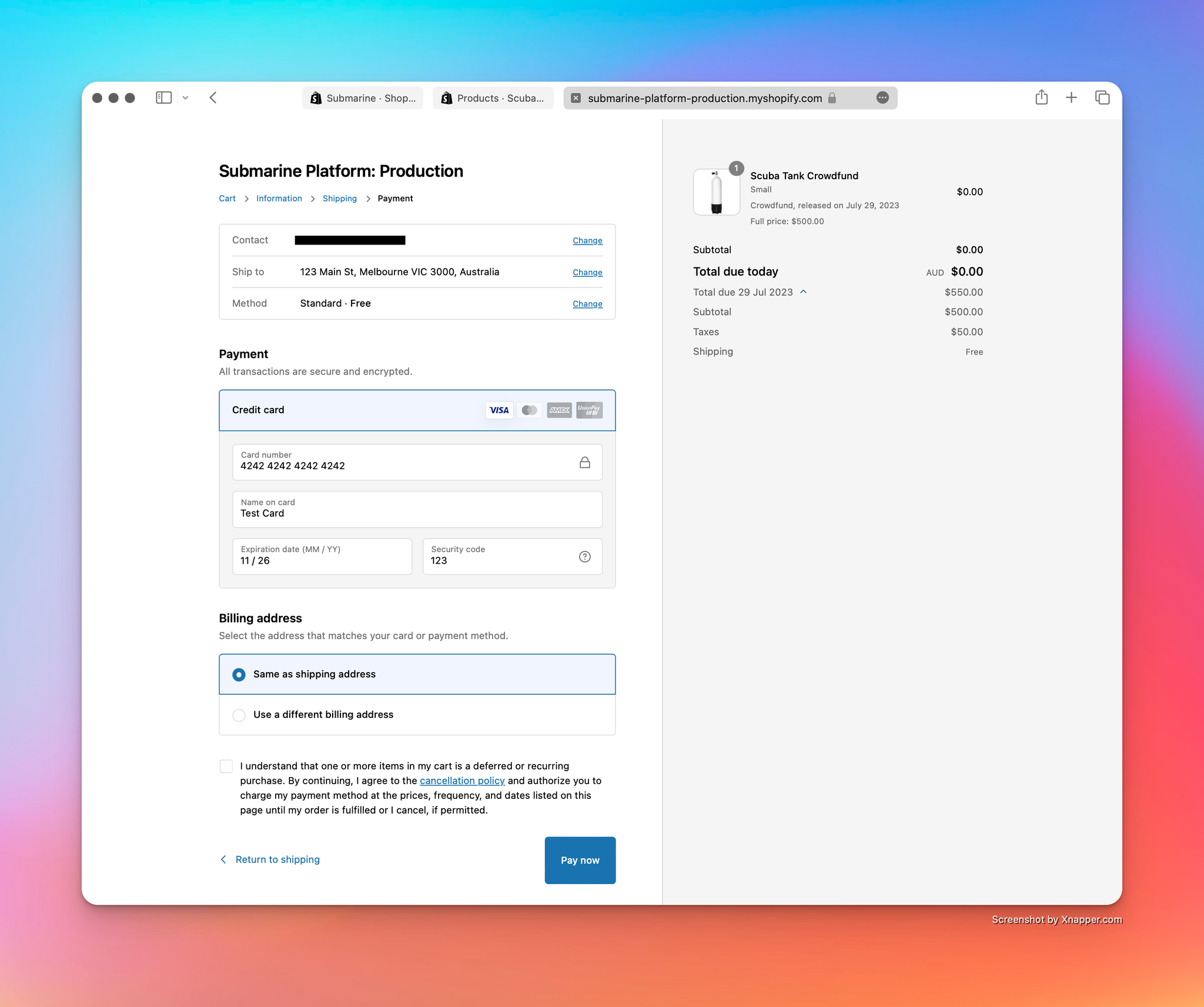
Task: Click the Visa payment icon
Action: [498, 409]
